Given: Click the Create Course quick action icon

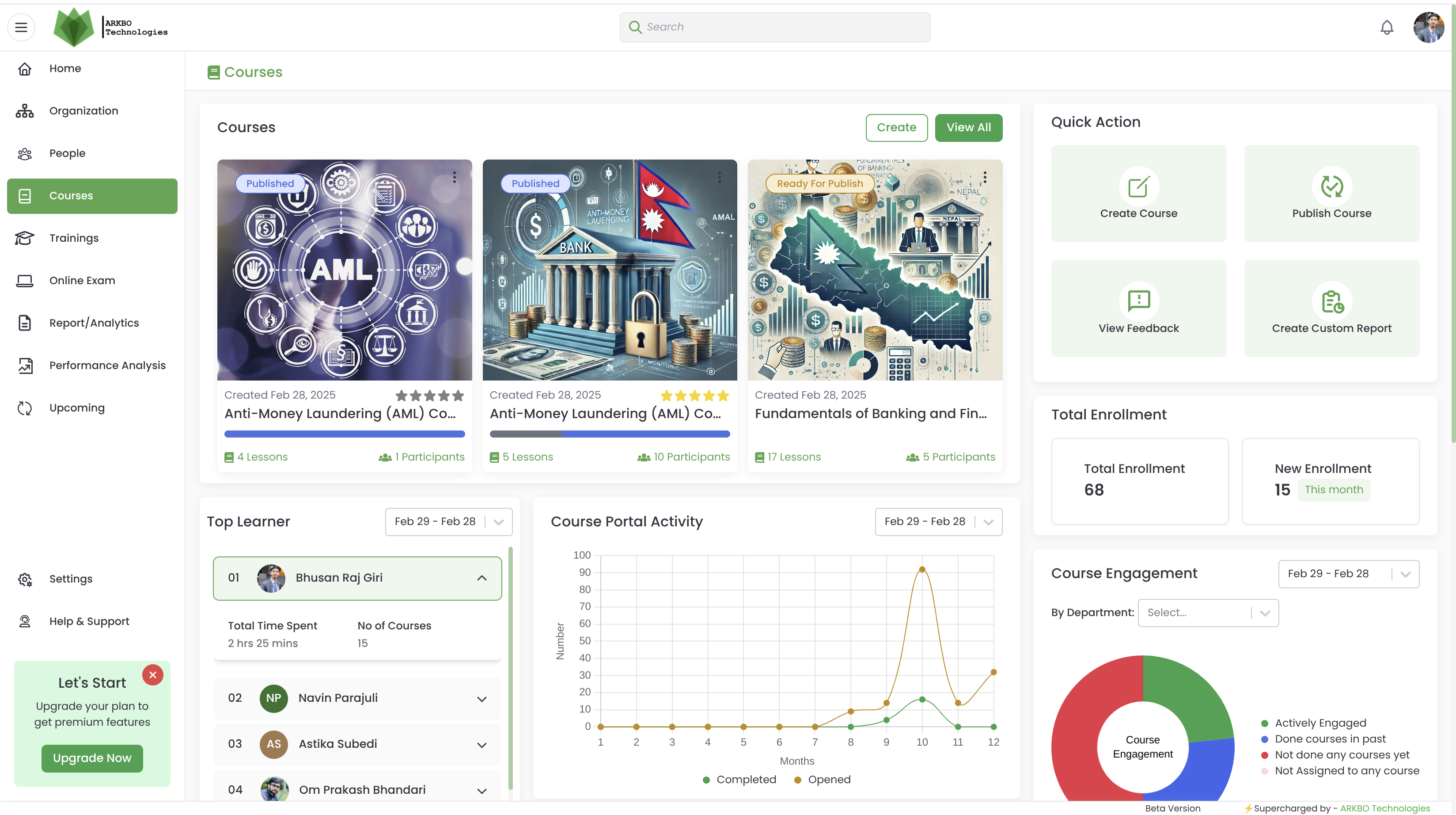Looking at the screenshot, I should tap(1138, 187).
